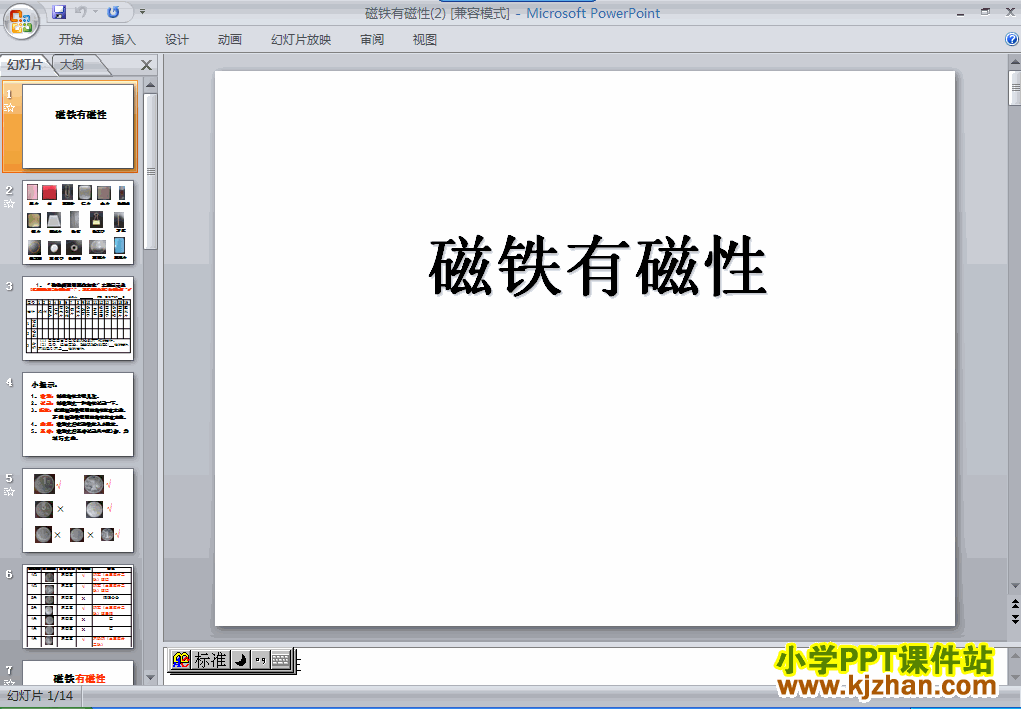
Task: Undo the last action in Quick Access
Action: [81, 12]
